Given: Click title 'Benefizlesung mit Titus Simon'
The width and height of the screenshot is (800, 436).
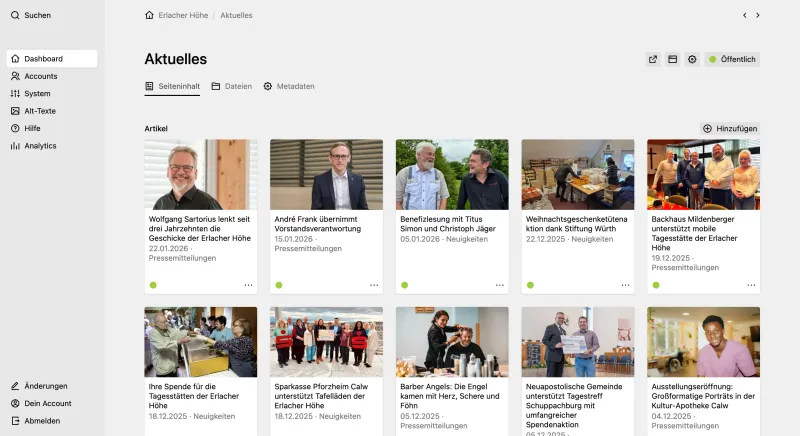Looking at the screenshot, I should 448,224.
